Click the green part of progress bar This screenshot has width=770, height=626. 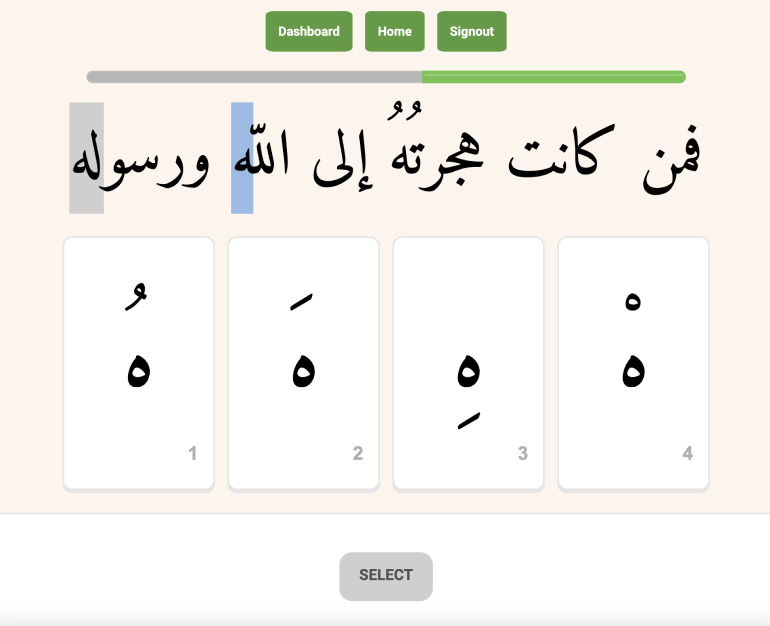click(x=553, y=77)
